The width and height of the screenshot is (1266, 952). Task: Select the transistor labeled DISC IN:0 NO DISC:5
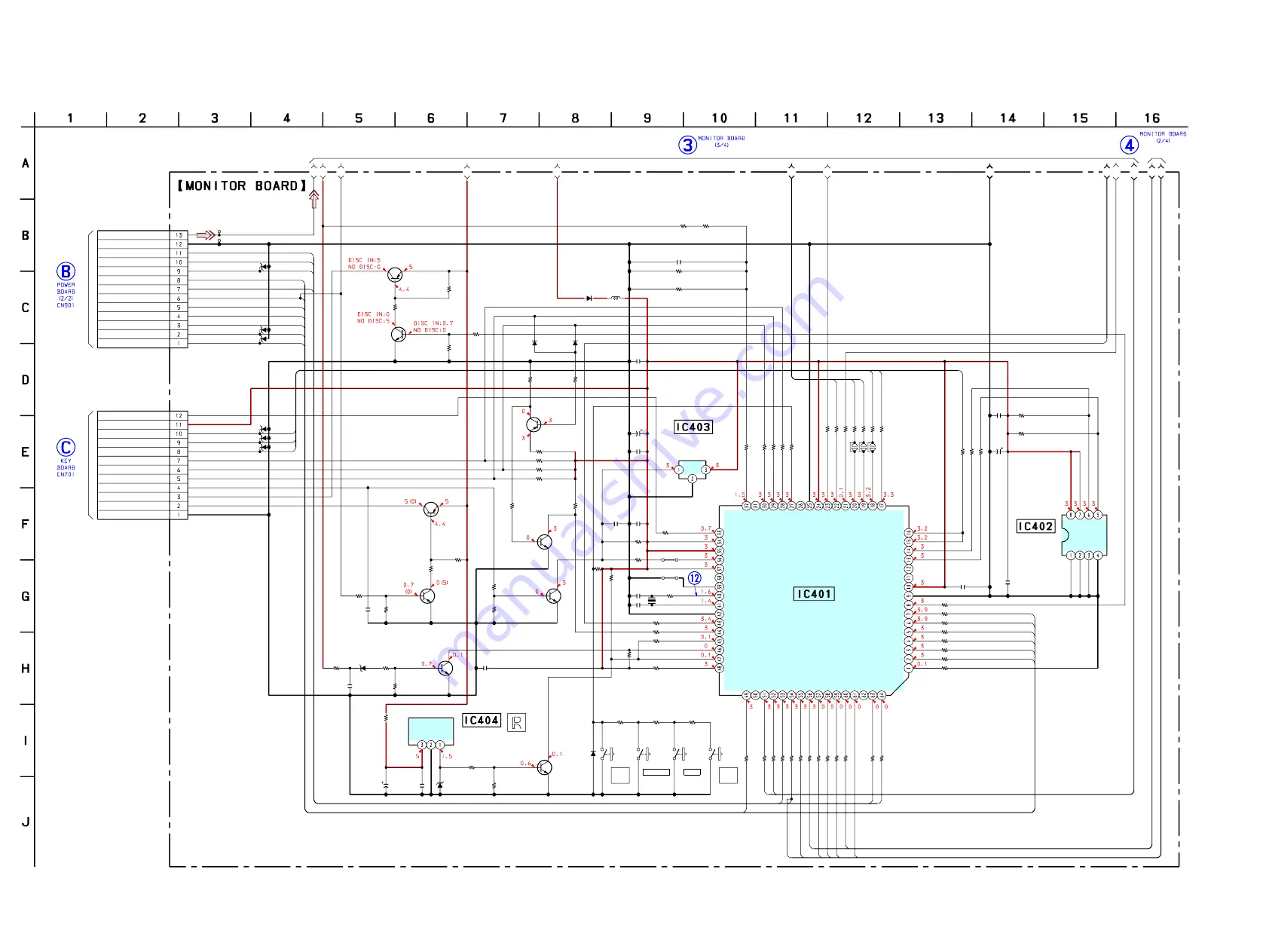click(x=399, y=333)
